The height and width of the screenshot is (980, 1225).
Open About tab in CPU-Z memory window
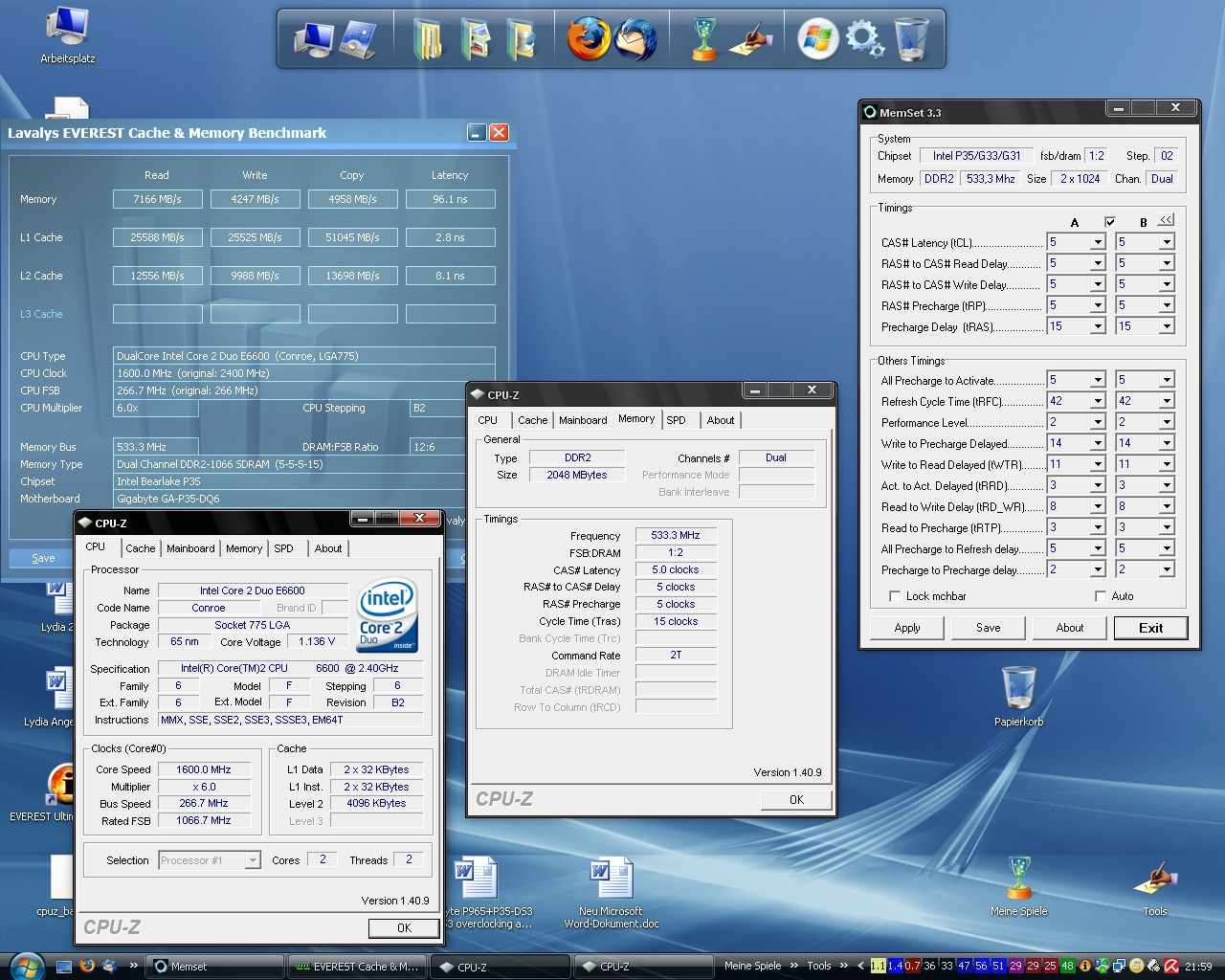[721, 420]
